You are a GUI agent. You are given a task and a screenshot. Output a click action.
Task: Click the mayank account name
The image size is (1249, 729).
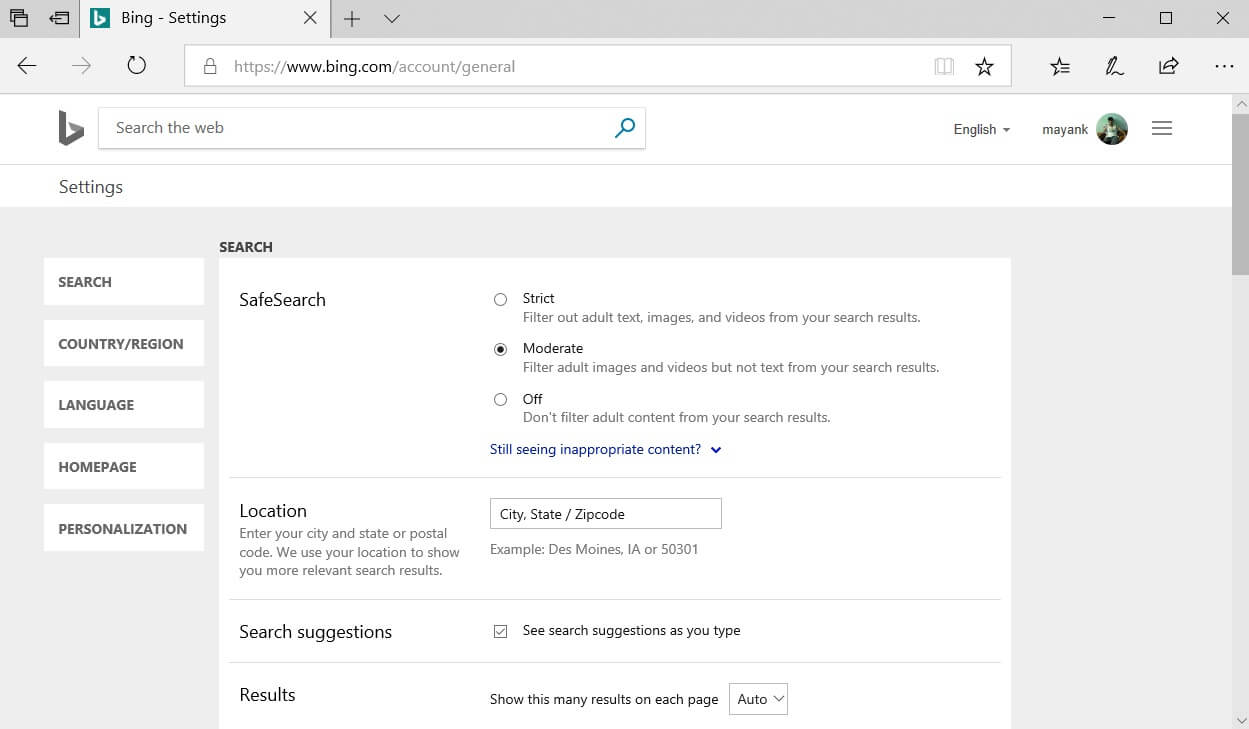coord(1065,129)
